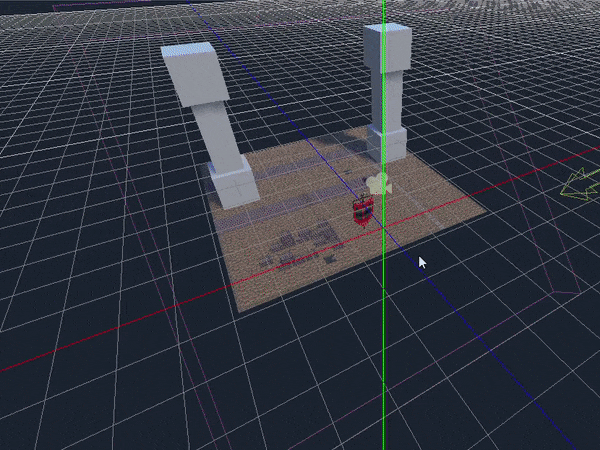Click the nearest corner of the floor platform
This screenshot has width=600, height=450.
[240, 311]
